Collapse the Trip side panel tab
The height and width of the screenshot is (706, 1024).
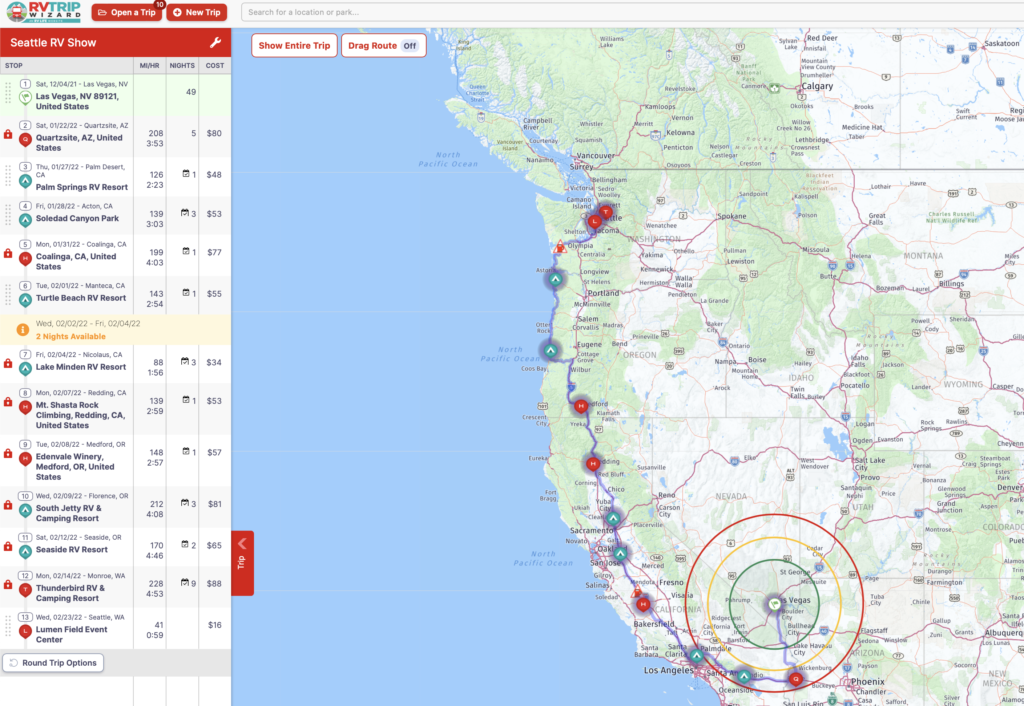pyautogui.click(x=242, y=563)
